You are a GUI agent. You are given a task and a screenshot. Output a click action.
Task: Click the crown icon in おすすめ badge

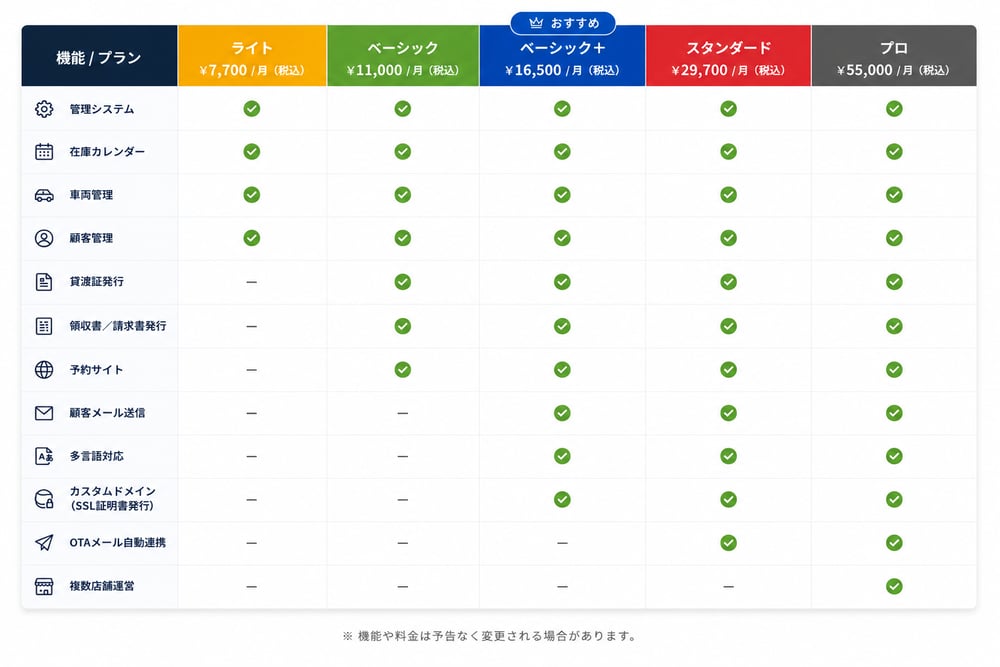(x=536, y=23)
